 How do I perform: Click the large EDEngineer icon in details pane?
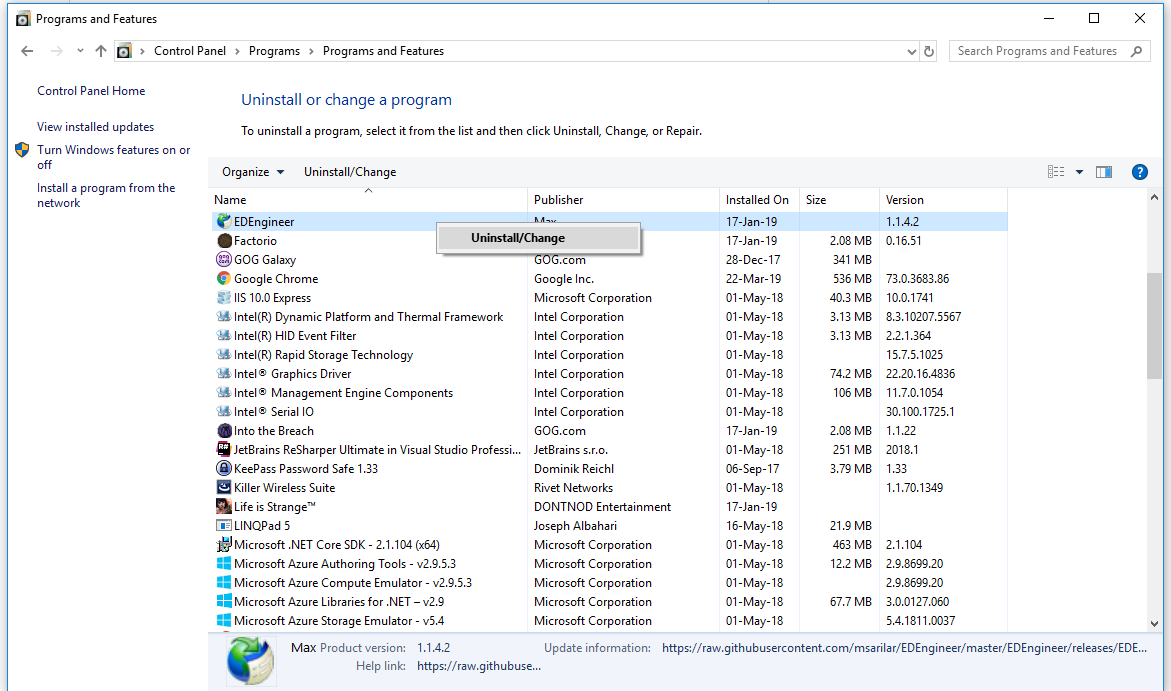250,660
